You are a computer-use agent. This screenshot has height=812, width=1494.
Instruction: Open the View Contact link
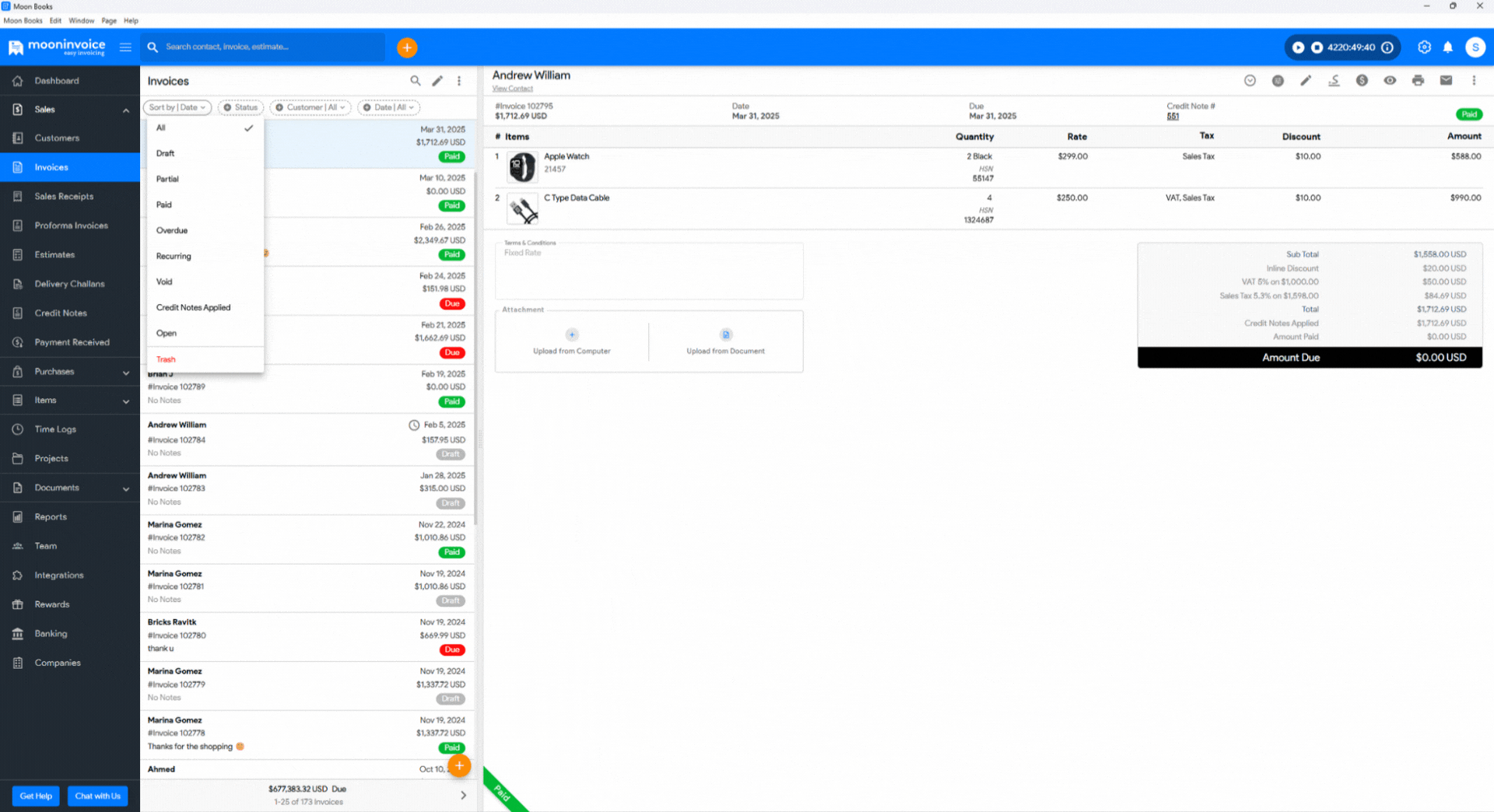(x=512, y=89)
